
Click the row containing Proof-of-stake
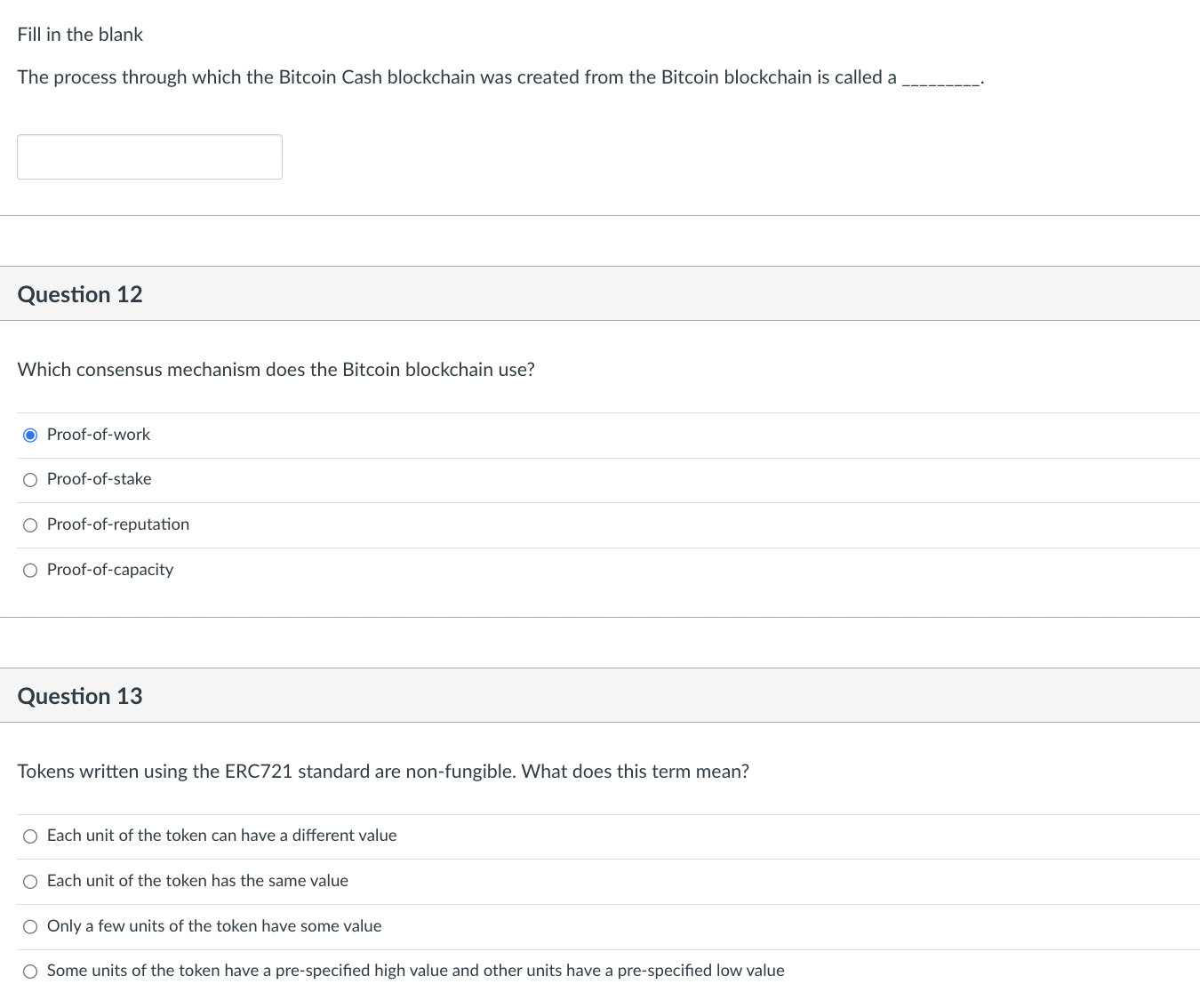pos(356,480)
